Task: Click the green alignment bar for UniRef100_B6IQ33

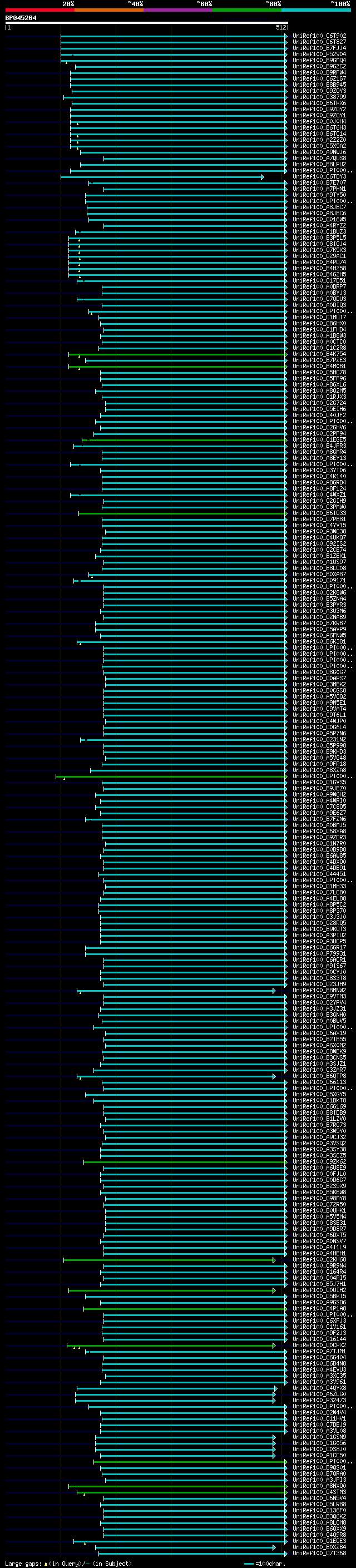Action: point(182,514)
